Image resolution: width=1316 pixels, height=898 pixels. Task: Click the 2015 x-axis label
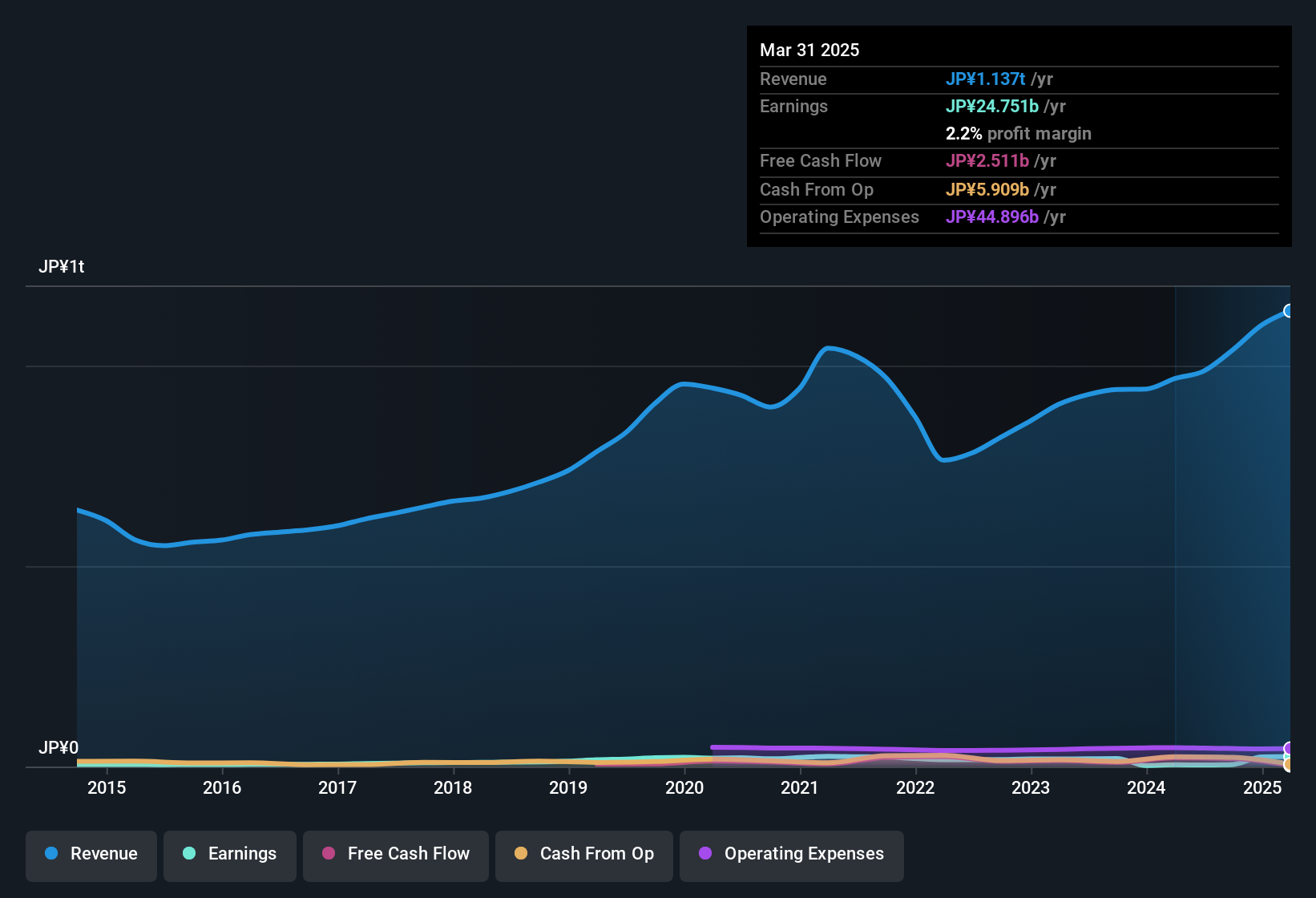click(107, 787)
